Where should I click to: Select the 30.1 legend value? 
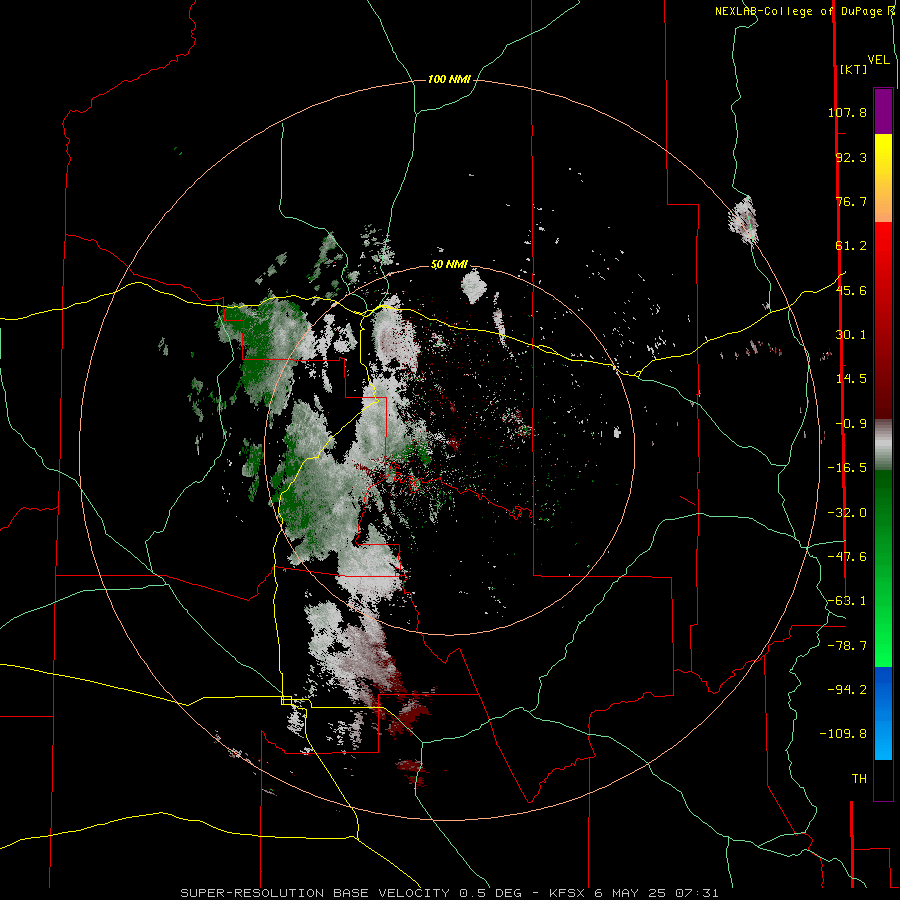(851, 335)
